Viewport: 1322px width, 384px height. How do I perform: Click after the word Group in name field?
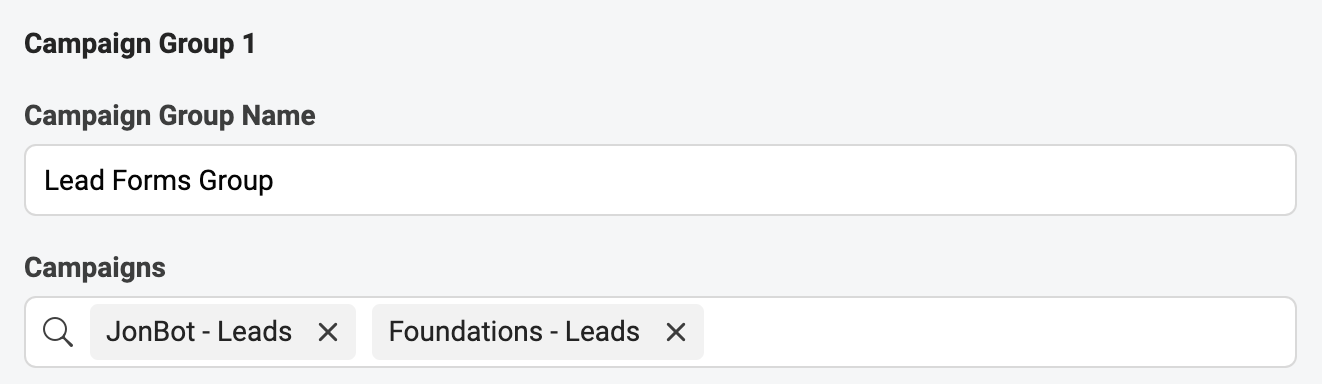point(276,181)
